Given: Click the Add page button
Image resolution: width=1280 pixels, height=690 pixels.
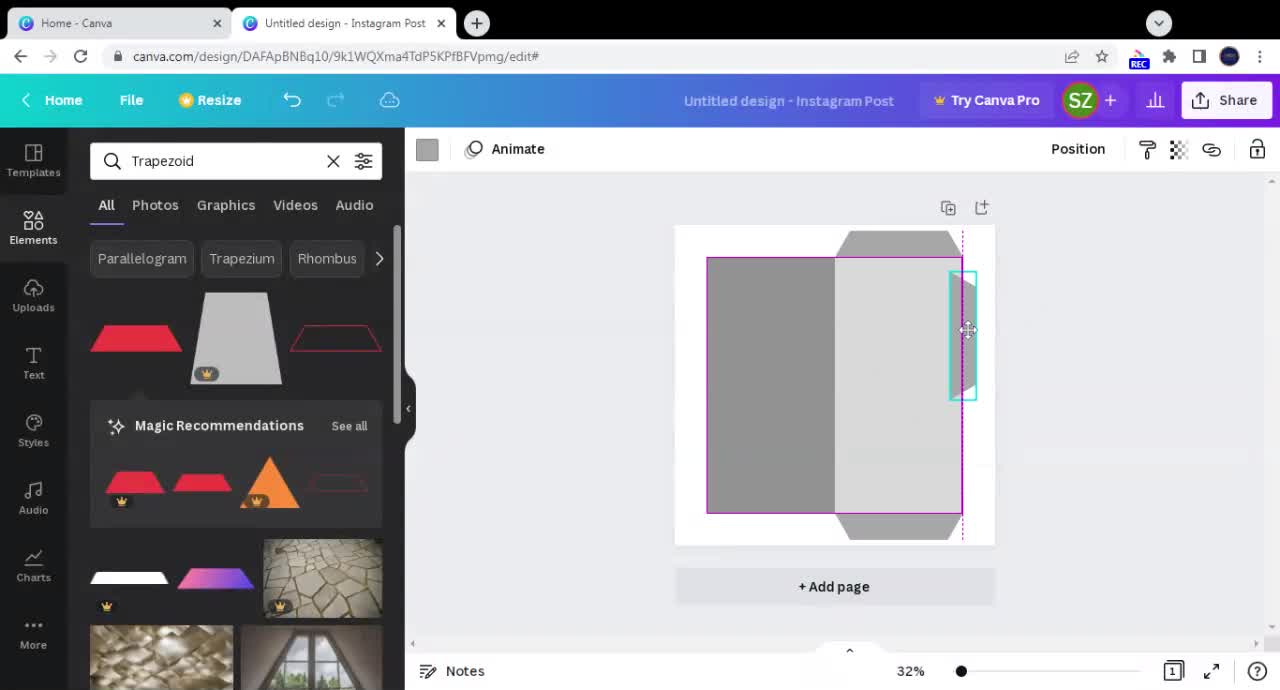Looking at the screenshot, I should [x=834, y=587].
